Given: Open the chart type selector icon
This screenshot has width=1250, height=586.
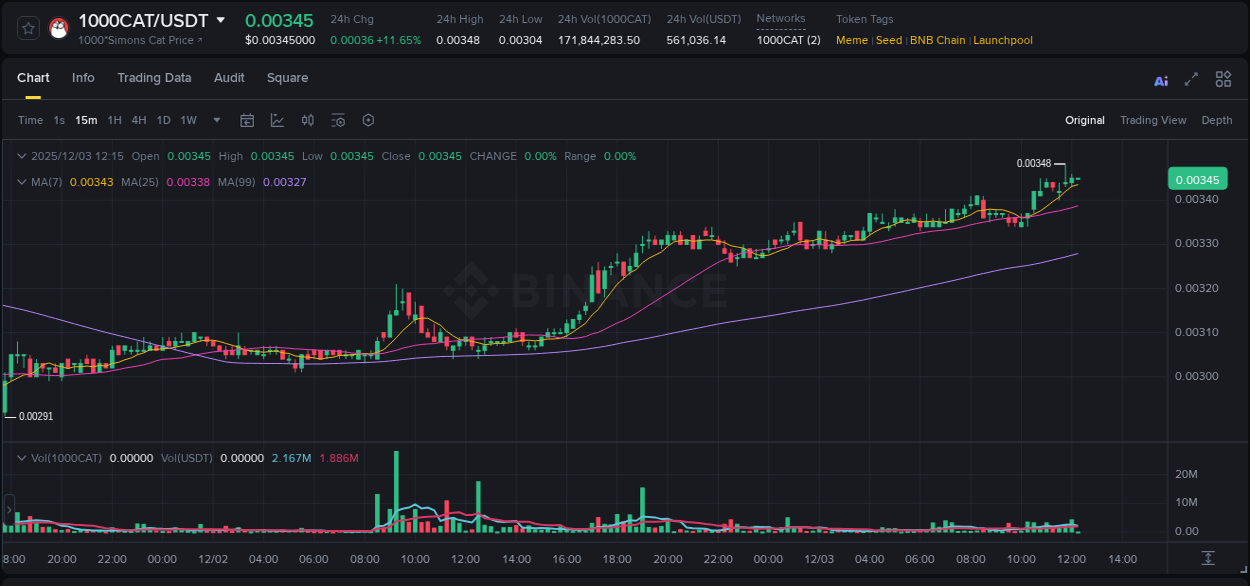Looking at the screenshot, I should tap(277, 120).
